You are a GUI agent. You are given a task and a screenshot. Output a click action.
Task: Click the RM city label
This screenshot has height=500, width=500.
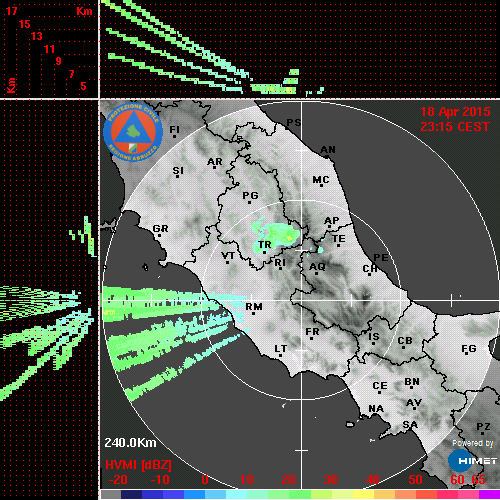[x=254, y=307]
